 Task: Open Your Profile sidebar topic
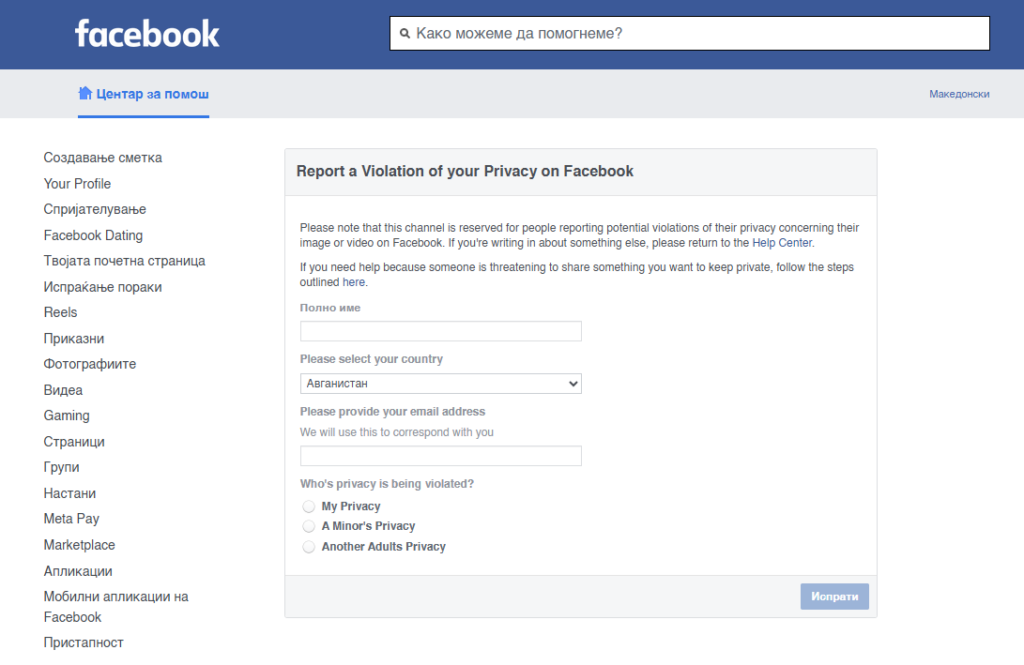pos(77,184)
